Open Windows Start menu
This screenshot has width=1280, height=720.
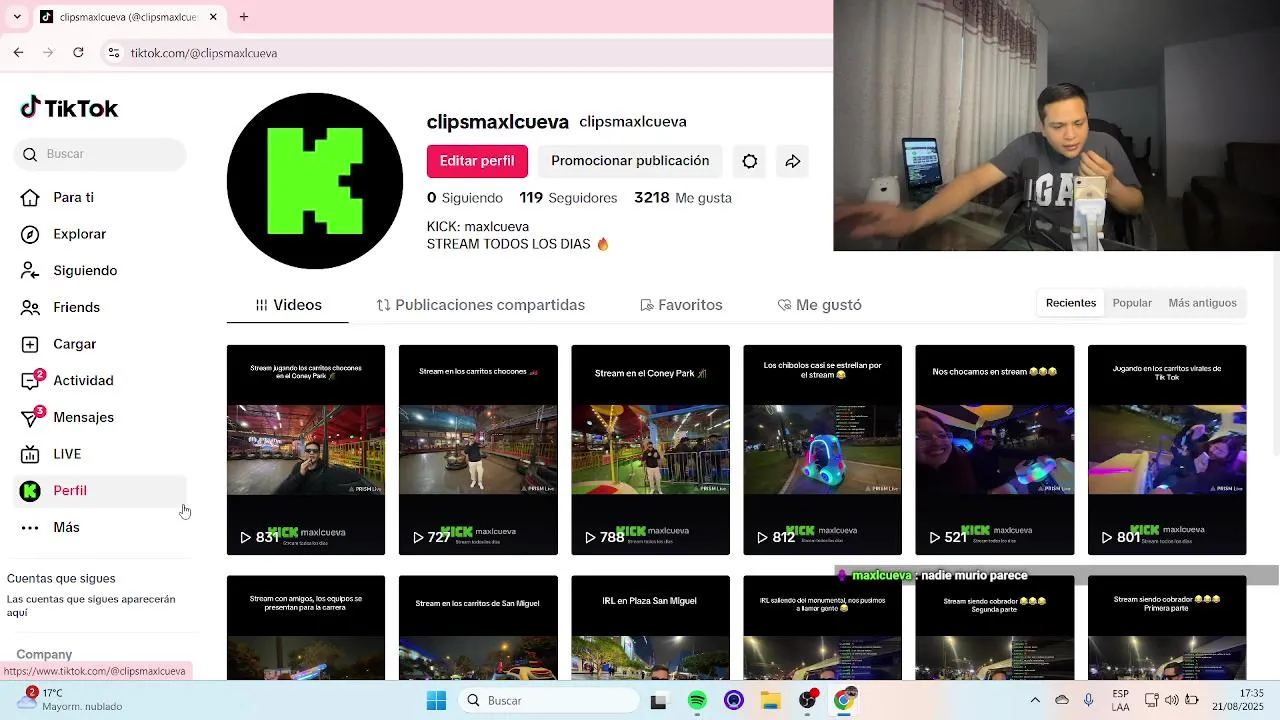(436, 701)
